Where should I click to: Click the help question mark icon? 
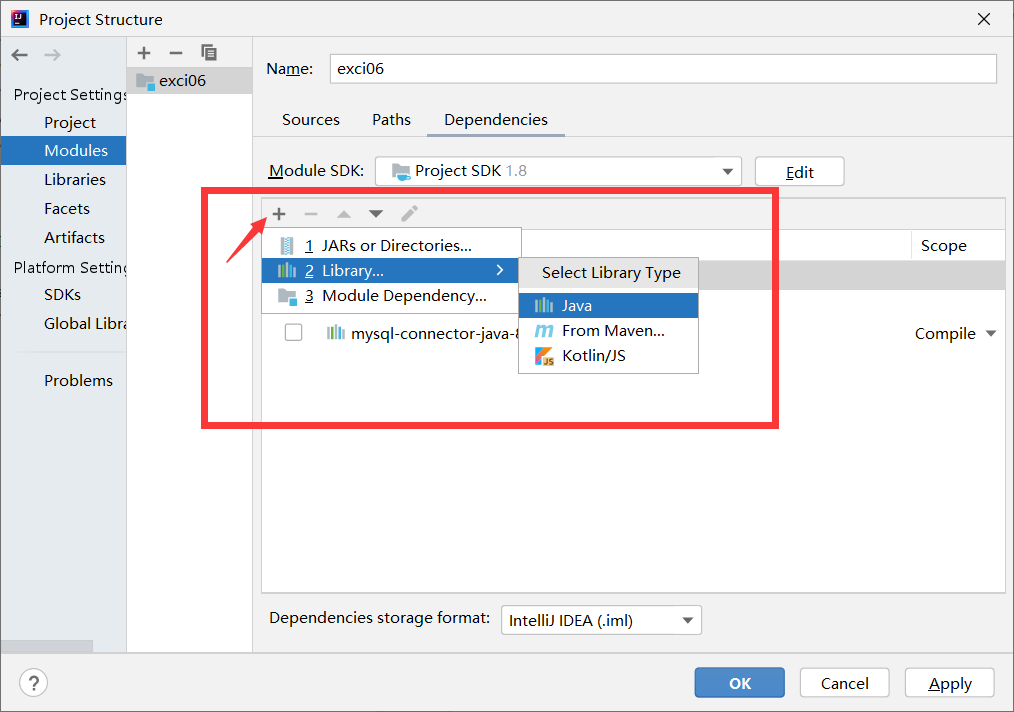34,683
